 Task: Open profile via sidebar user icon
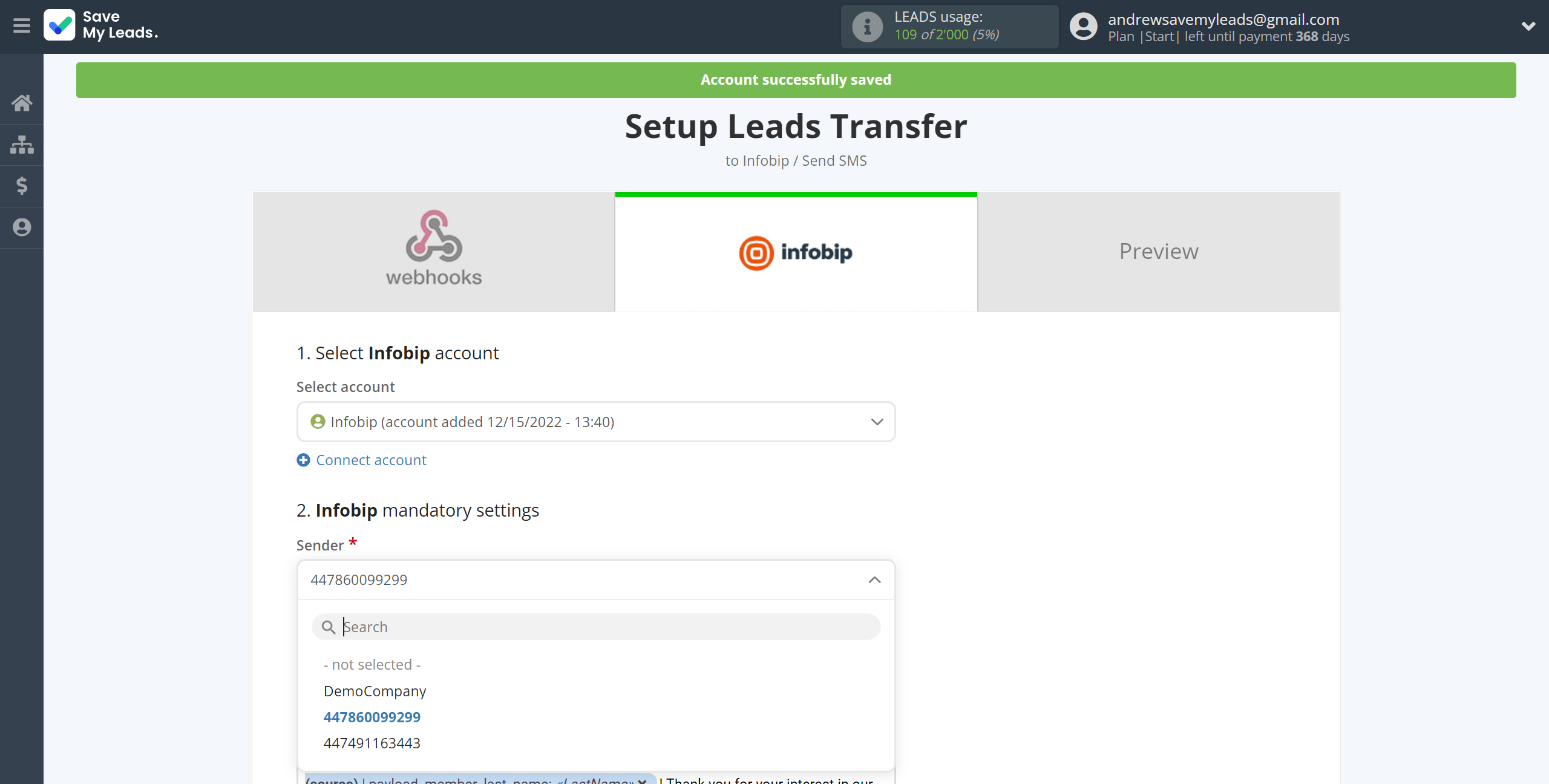[x=22, y=227]
